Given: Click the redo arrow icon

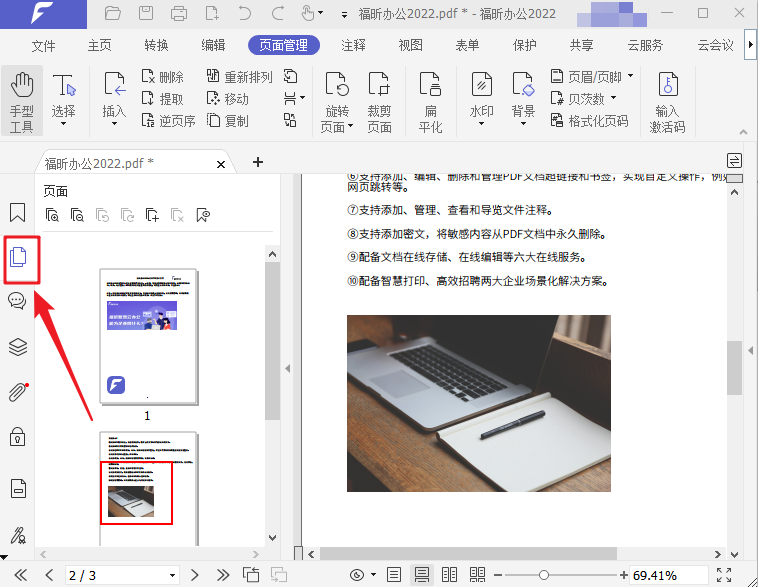Looking at the screenshot, I should (x=277, y=13).
